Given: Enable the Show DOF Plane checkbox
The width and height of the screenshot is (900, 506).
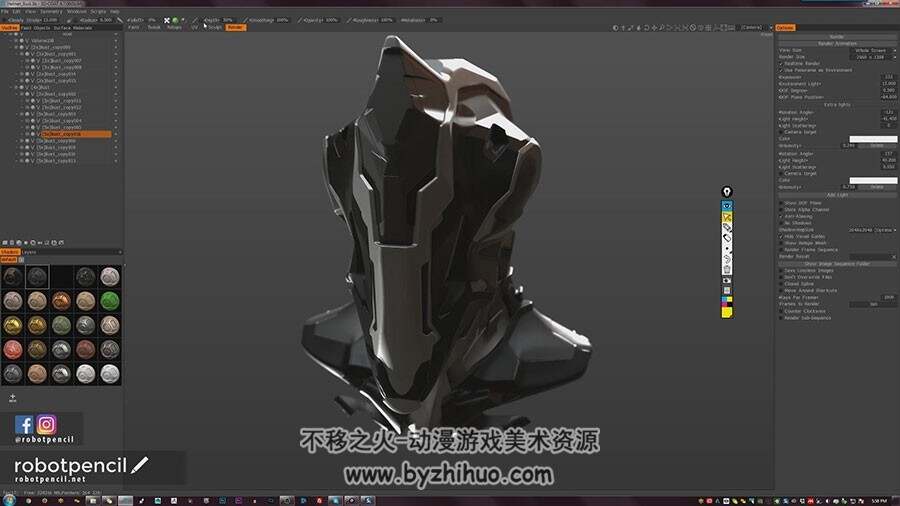Looking at the screenshot, I should [781, 203].
